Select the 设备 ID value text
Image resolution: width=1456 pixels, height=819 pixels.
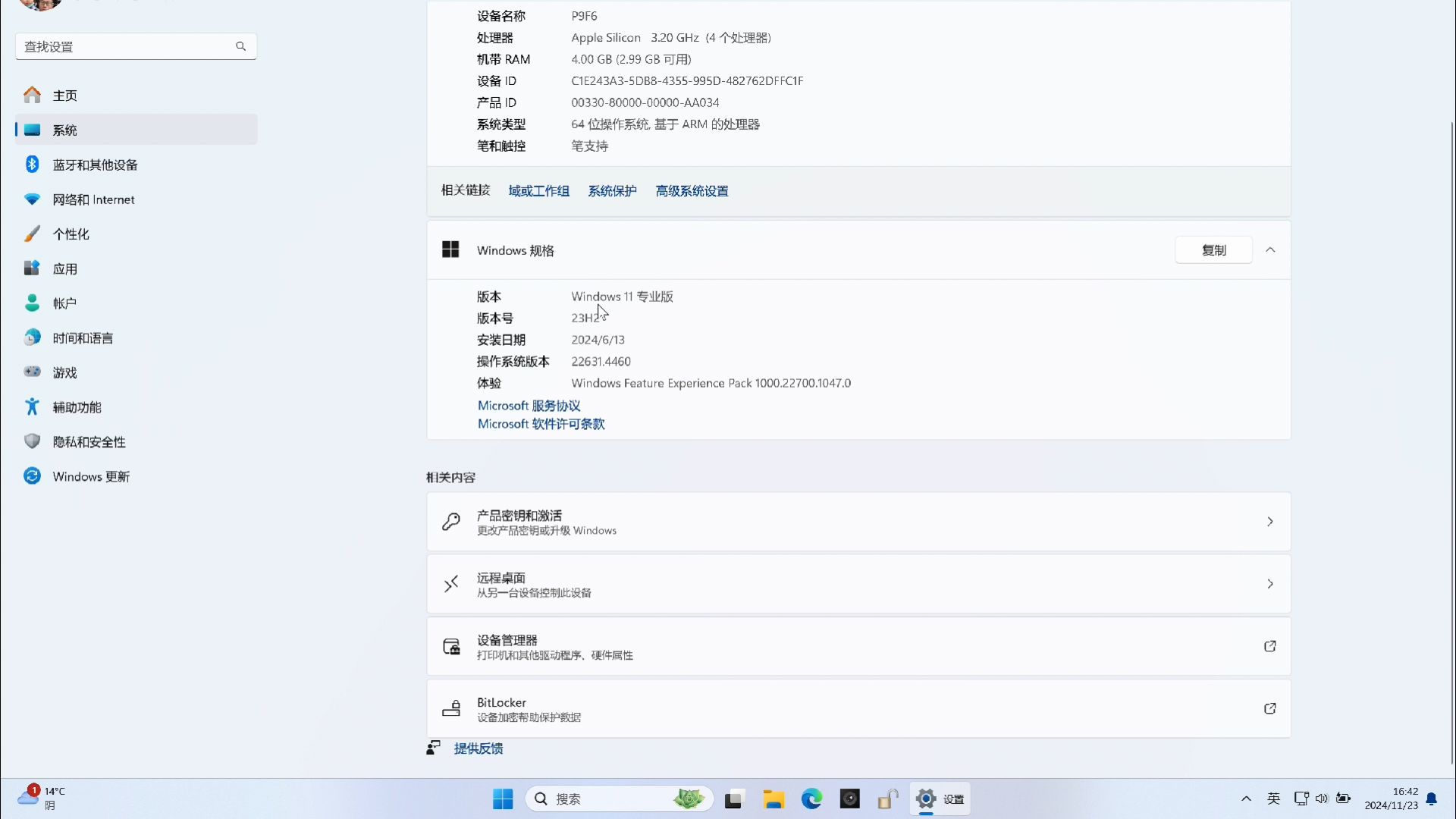687,81
